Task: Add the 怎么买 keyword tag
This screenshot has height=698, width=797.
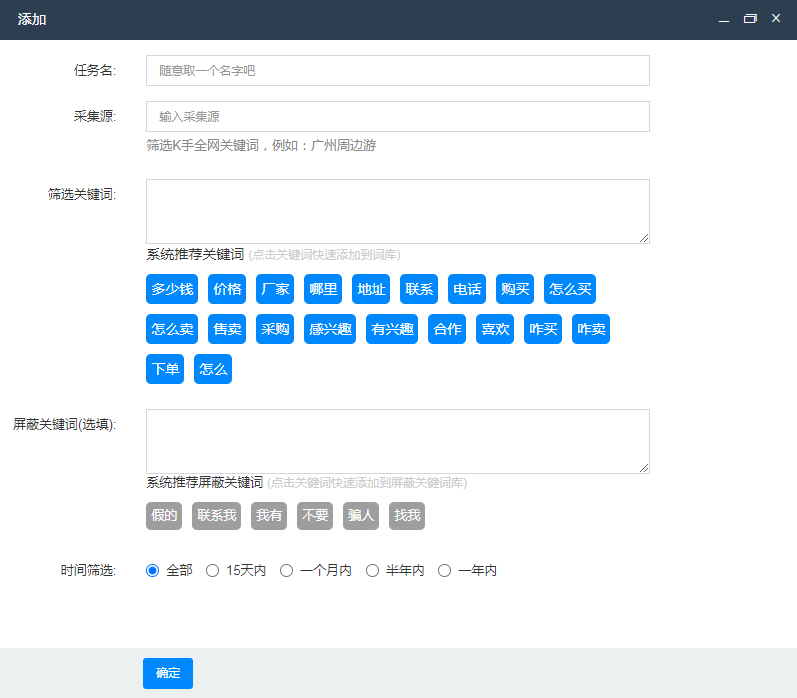Action: 570,289
